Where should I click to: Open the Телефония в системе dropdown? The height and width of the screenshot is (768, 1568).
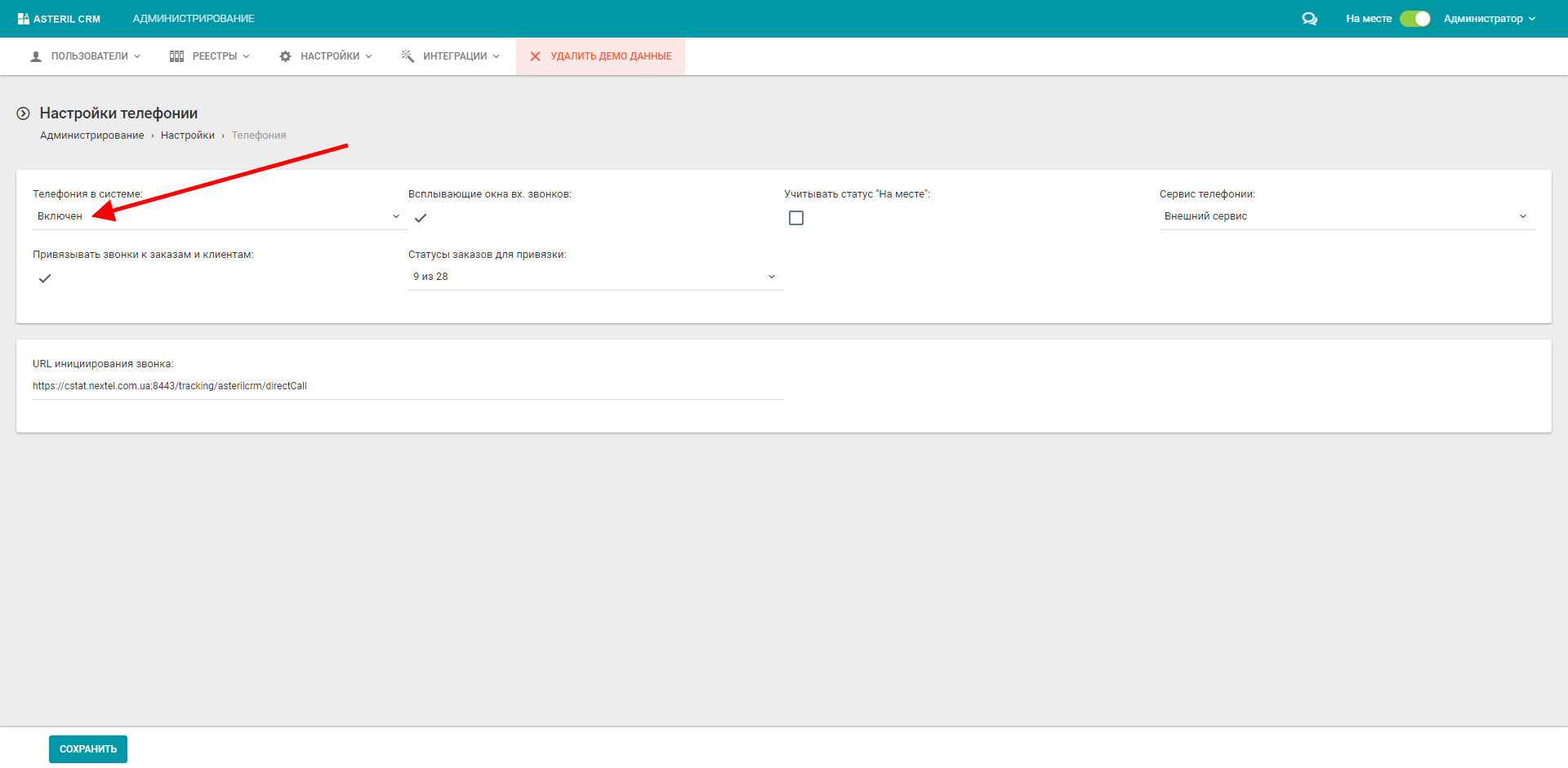(219, 216)
